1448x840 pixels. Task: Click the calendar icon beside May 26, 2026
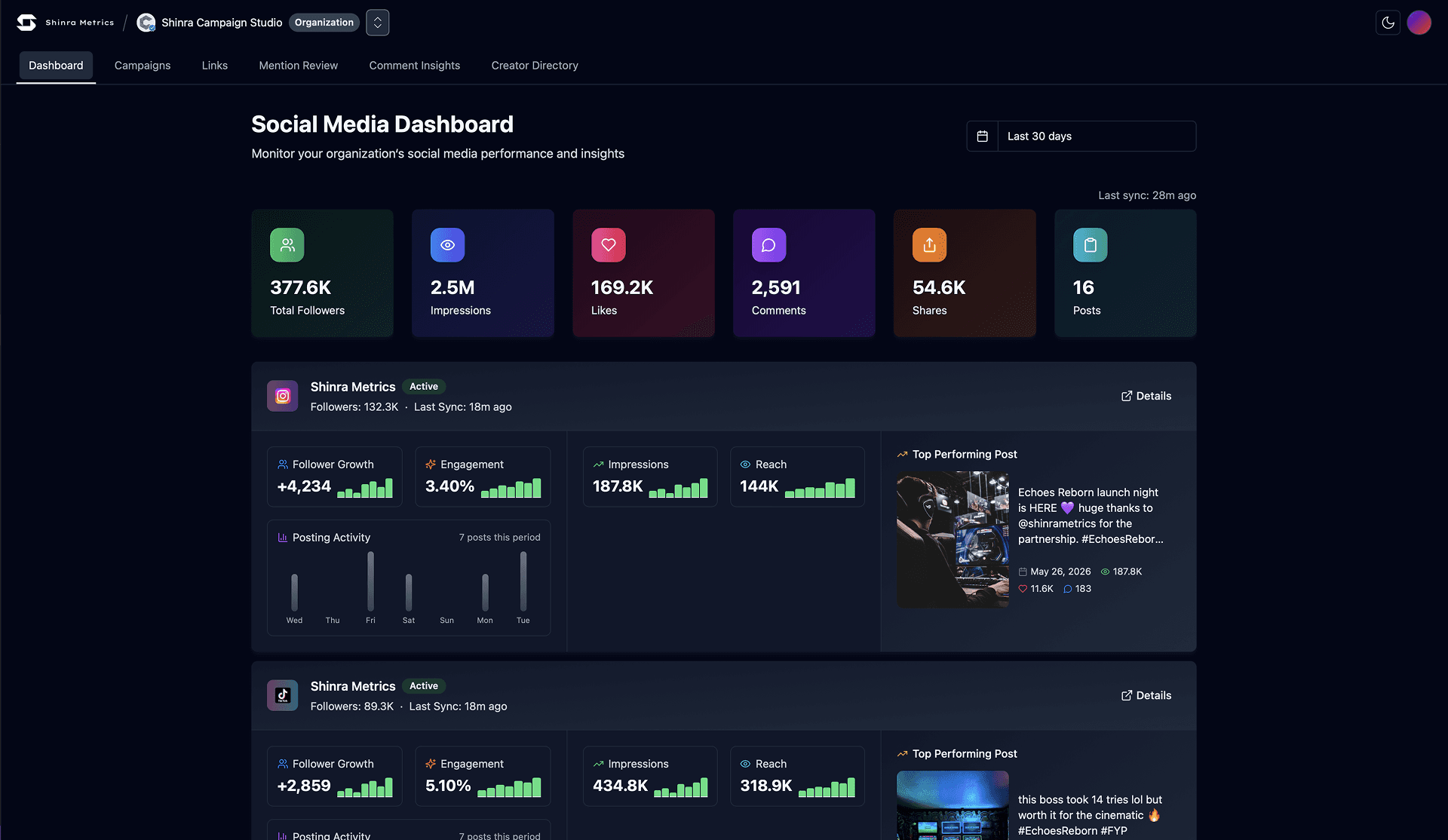(x=1023, y=572)
